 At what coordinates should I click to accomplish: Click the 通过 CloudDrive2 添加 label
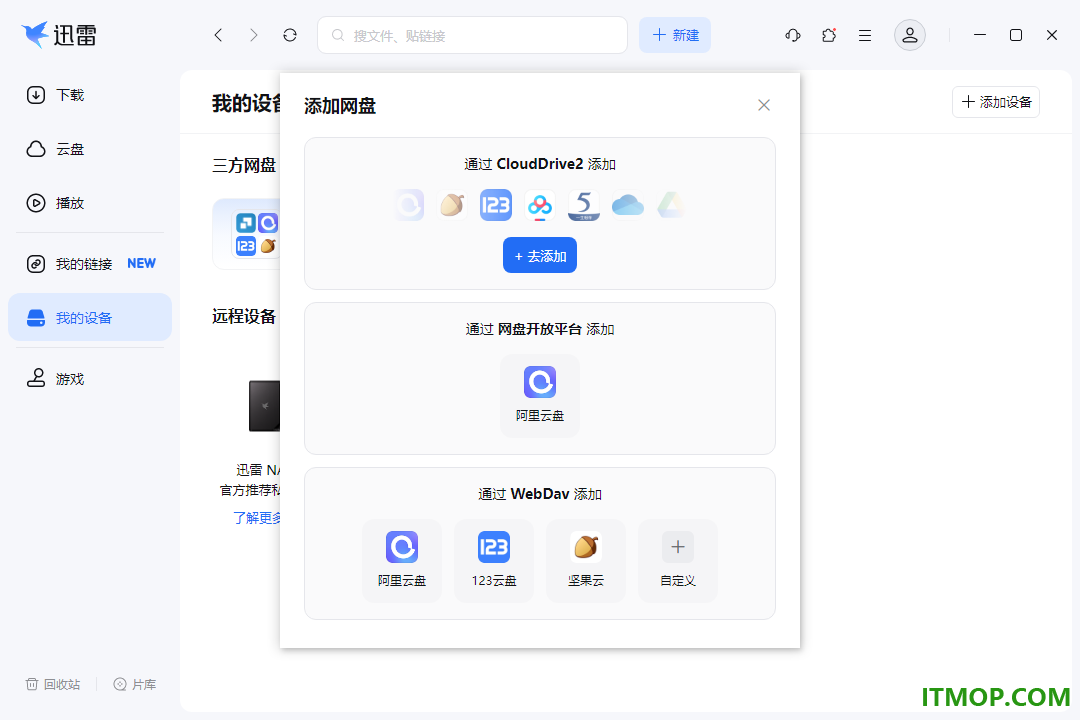[x=540, y=164]
